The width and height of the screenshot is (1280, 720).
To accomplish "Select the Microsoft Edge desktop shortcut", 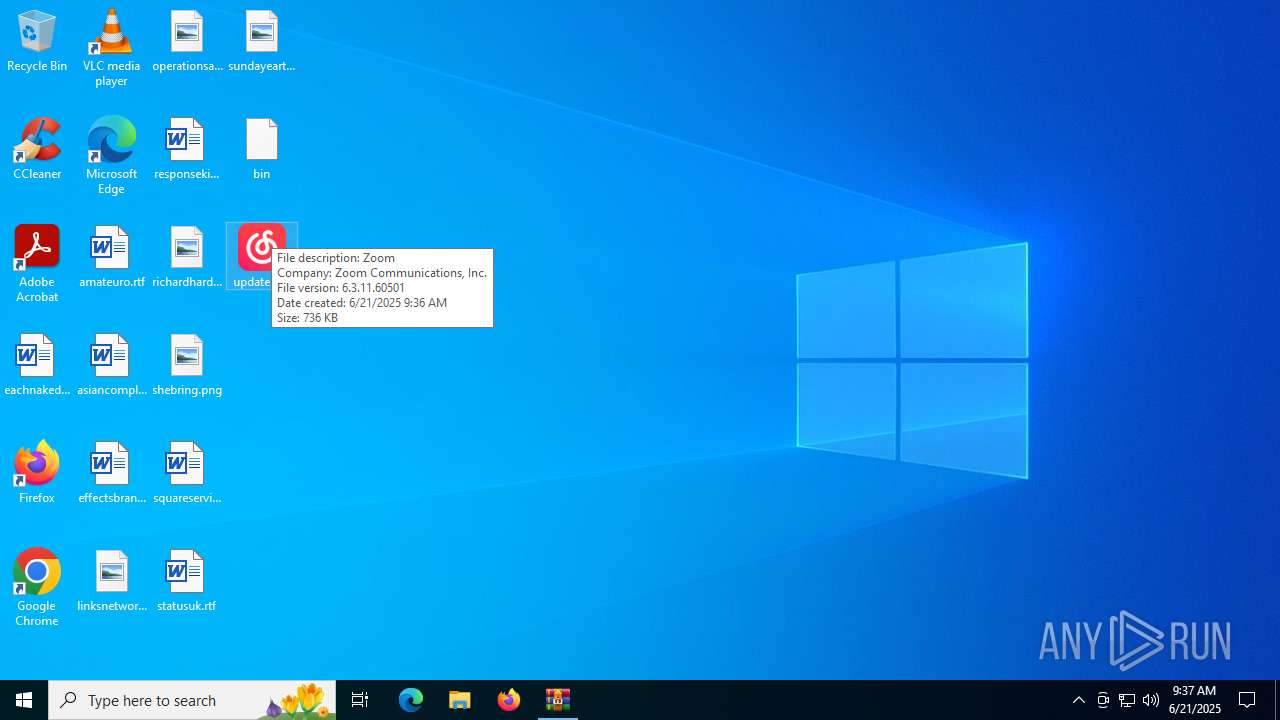I will point(111,156).
